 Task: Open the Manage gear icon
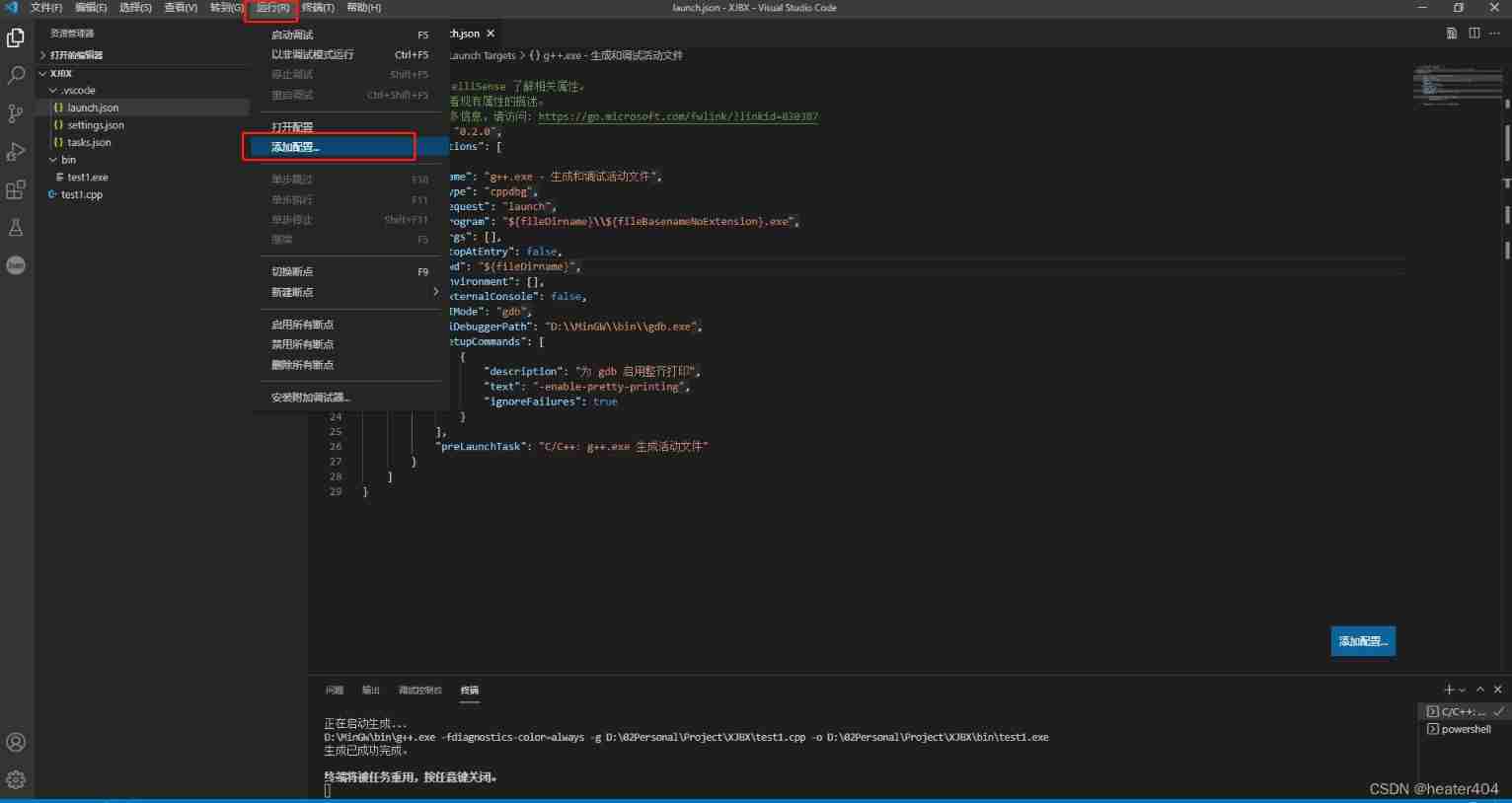click(x=16, y=779)
